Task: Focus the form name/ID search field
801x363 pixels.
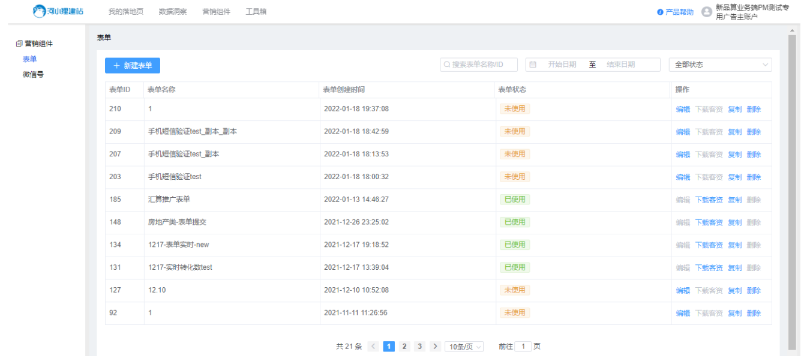Action: tap(479, 65)
